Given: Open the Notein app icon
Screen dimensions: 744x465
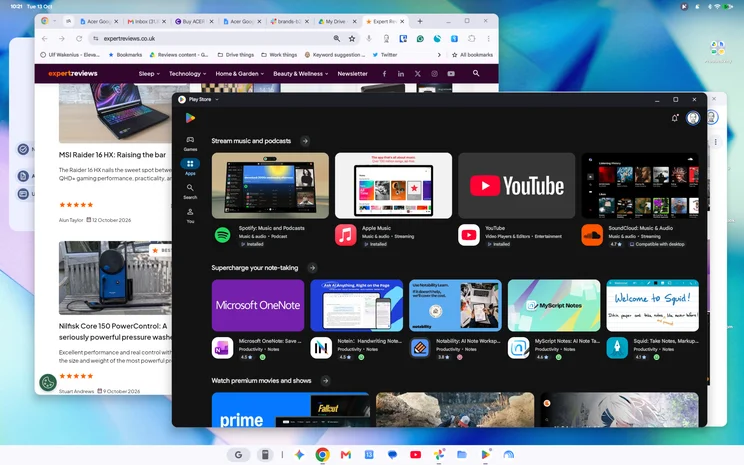Looking at the screenshot, I should 321,348.
